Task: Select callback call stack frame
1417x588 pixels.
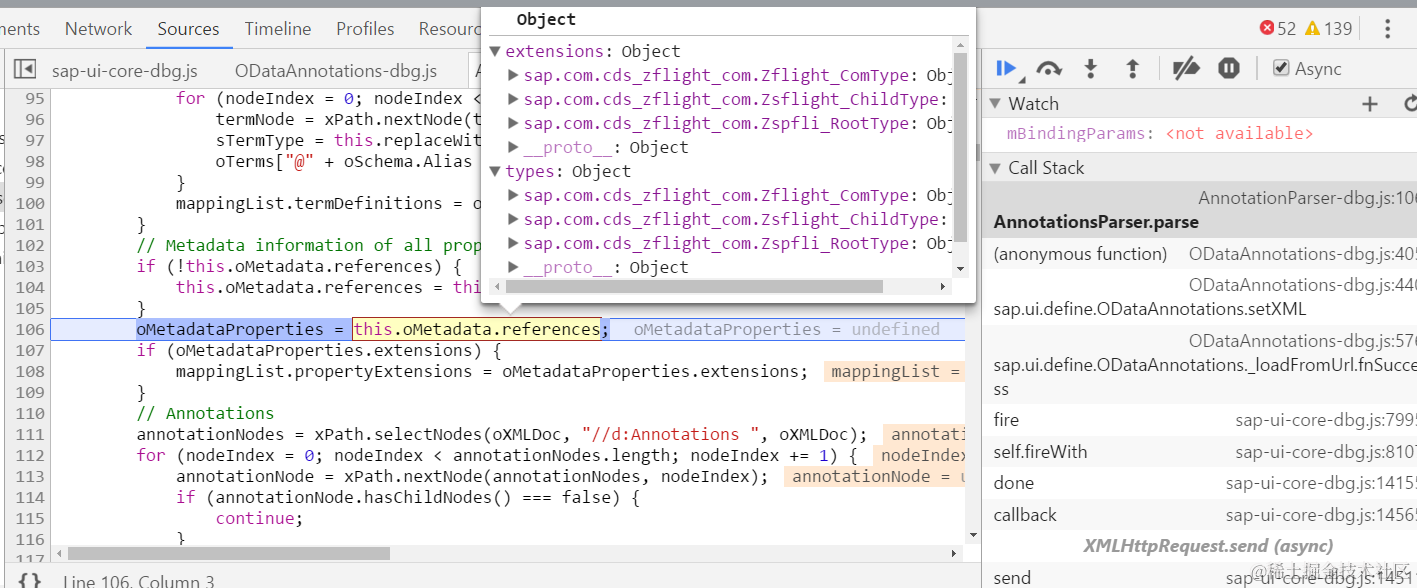Action: pos(1200,515)
